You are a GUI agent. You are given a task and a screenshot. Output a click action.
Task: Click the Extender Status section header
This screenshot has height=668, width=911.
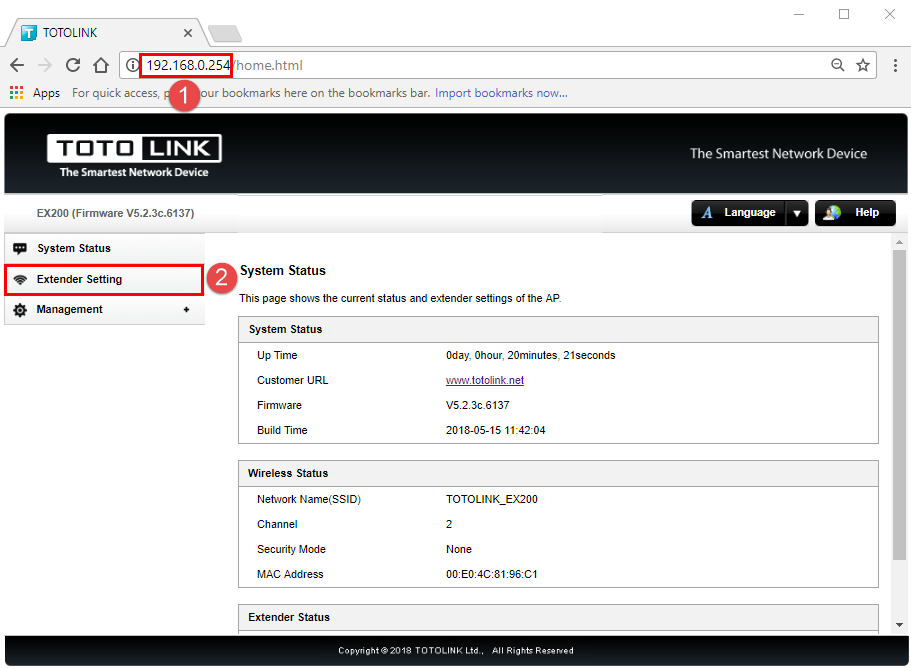558,617
